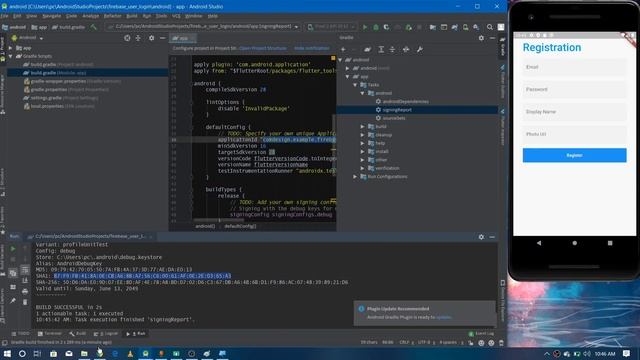
Task: Open the bottom Build tool tab
Action: coord(78,333)
